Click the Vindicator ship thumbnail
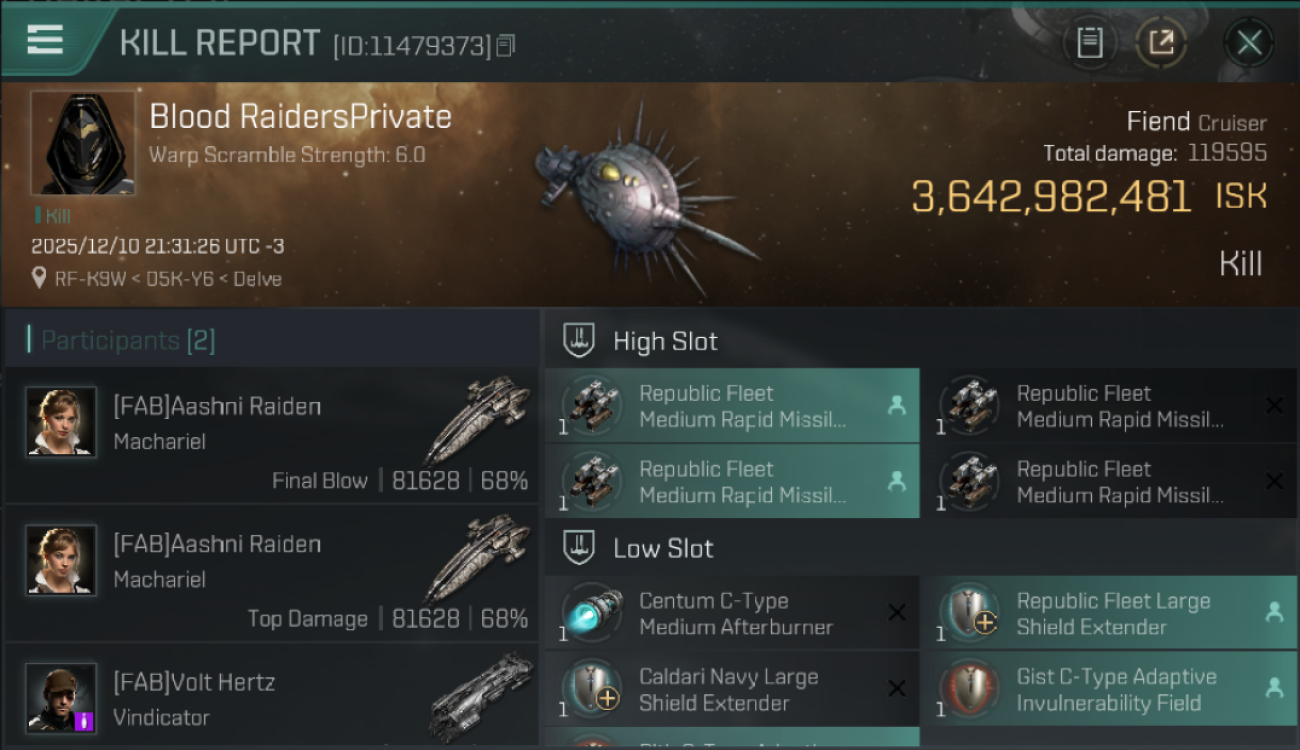Screen dimensions: 1300x750 point(480,695)
